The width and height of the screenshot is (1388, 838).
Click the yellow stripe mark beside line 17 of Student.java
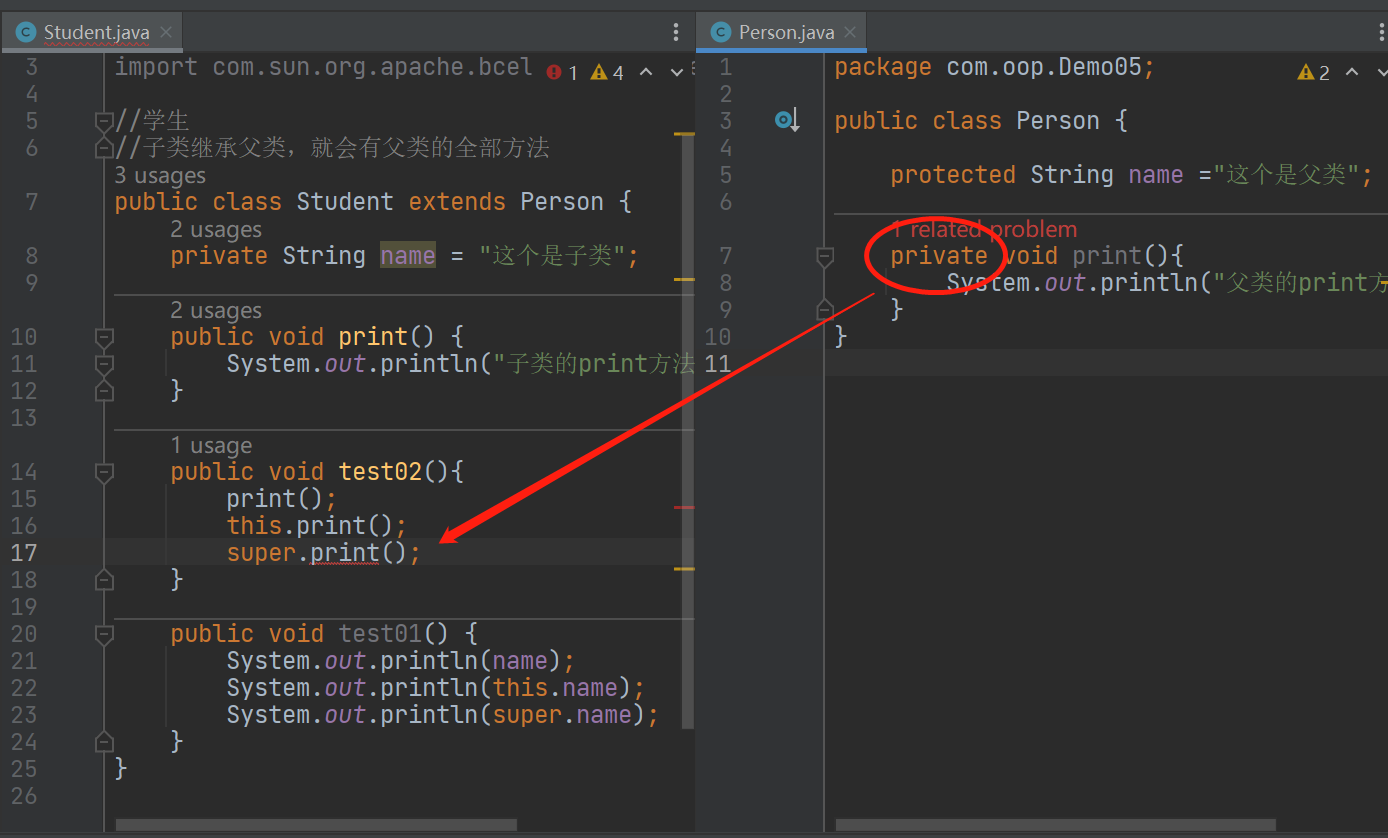(x=684, y=569)
